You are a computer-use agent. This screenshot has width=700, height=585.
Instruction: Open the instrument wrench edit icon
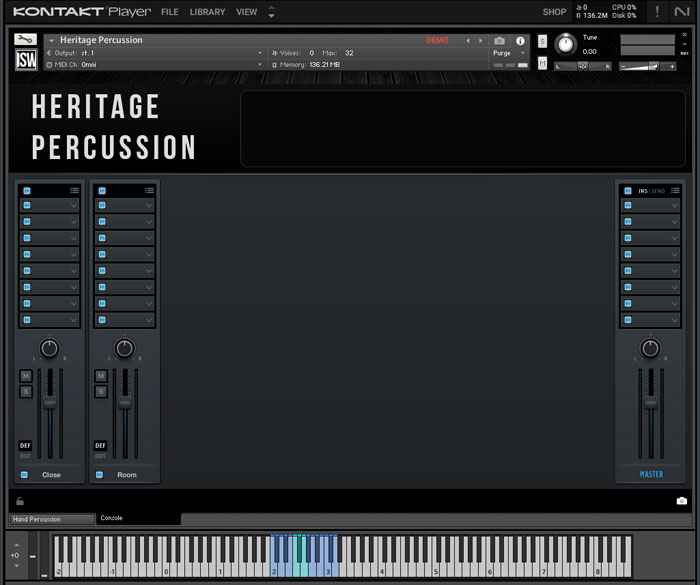[25, 39]
